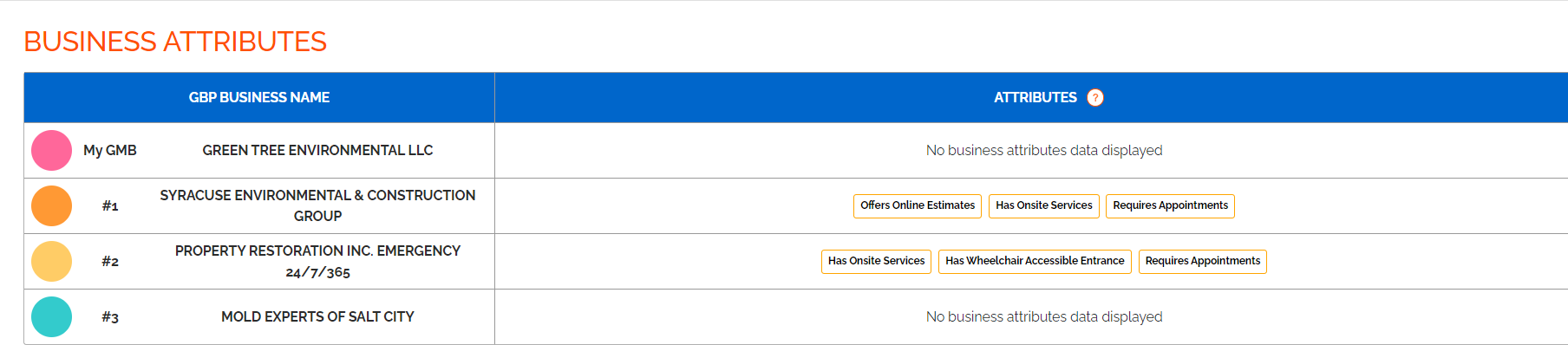Click the Business Attributes section heading
Viewport: 1568px width, 345px height.
(175, 42)
